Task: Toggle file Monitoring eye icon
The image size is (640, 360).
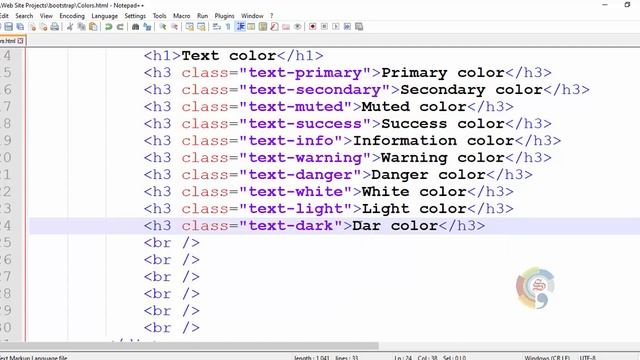Action: click(298, 27)
